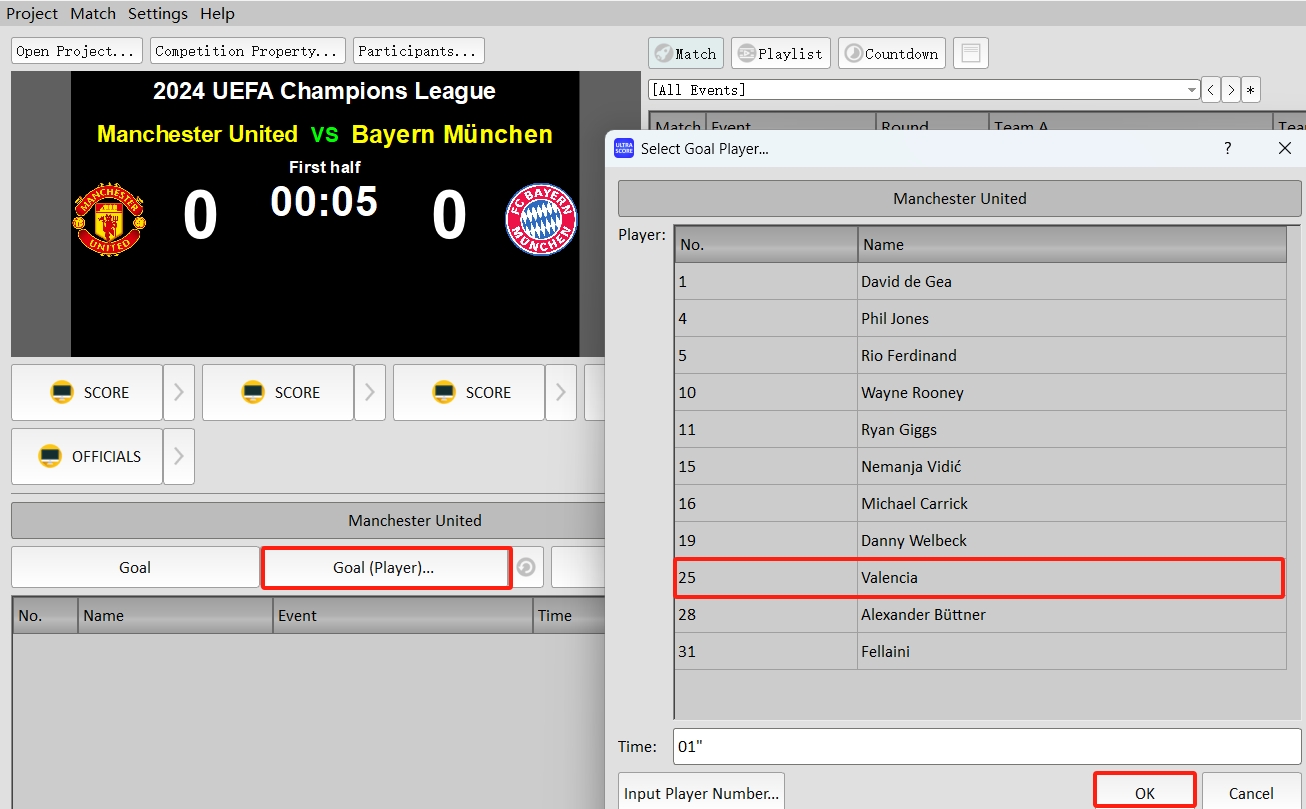Click OK to confirm goal player
The image size is (1306, 809).
tap(1144, 791)
